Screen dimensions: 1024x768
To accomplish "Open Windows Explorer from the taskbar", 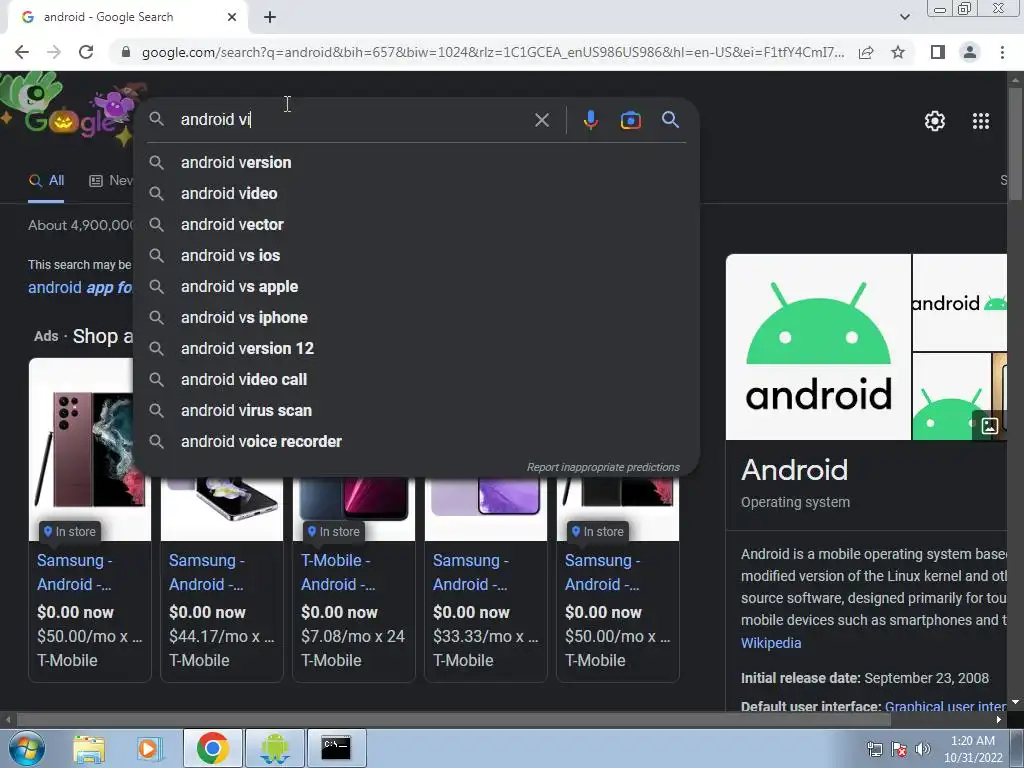I will point(89,749).
